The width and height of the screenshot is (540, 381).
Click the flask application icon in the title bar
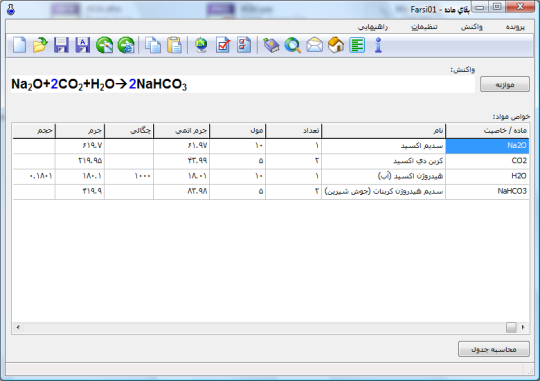coord(11,9)
